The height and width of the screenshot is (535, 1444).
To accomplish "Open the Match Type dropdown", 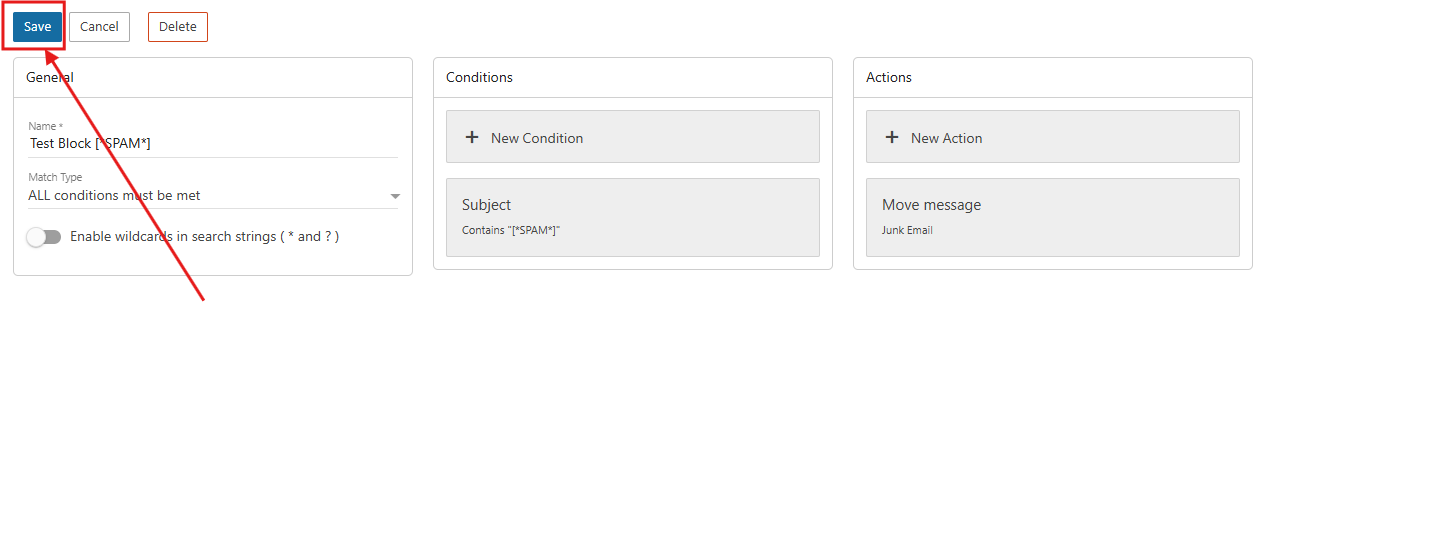I will pos(212,195).
